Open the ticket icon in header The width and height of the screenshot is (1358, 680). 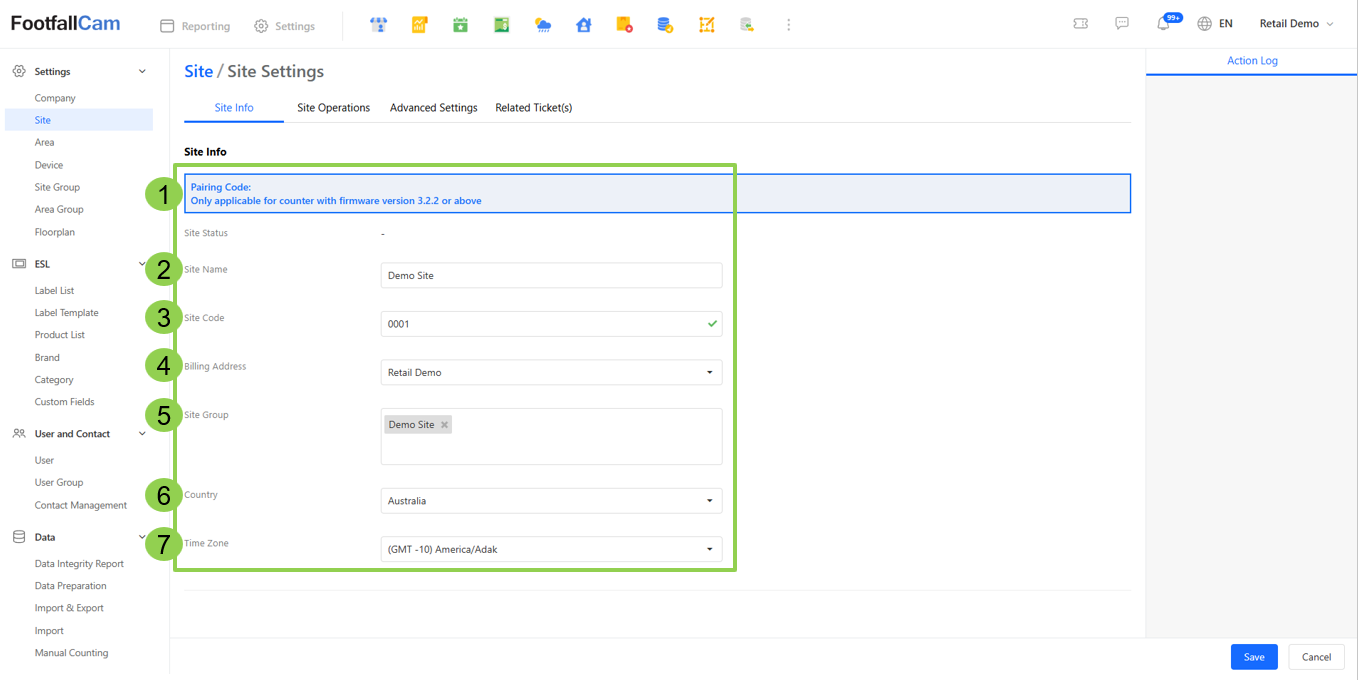(x=1080, y=24)
